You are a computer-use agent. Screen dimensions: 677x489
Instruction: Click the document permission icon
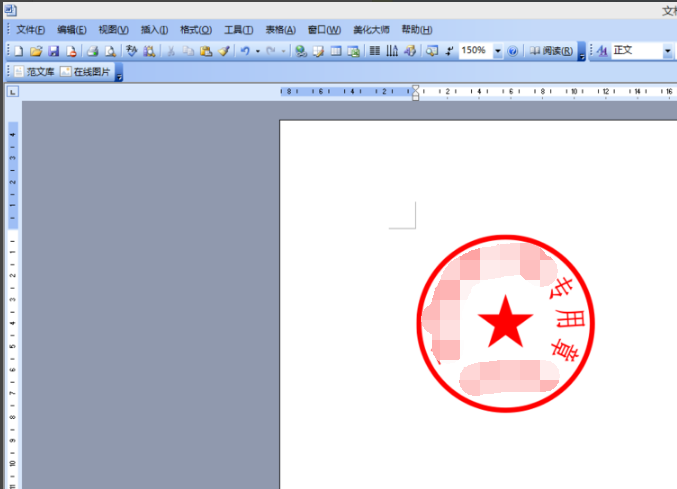71,51
